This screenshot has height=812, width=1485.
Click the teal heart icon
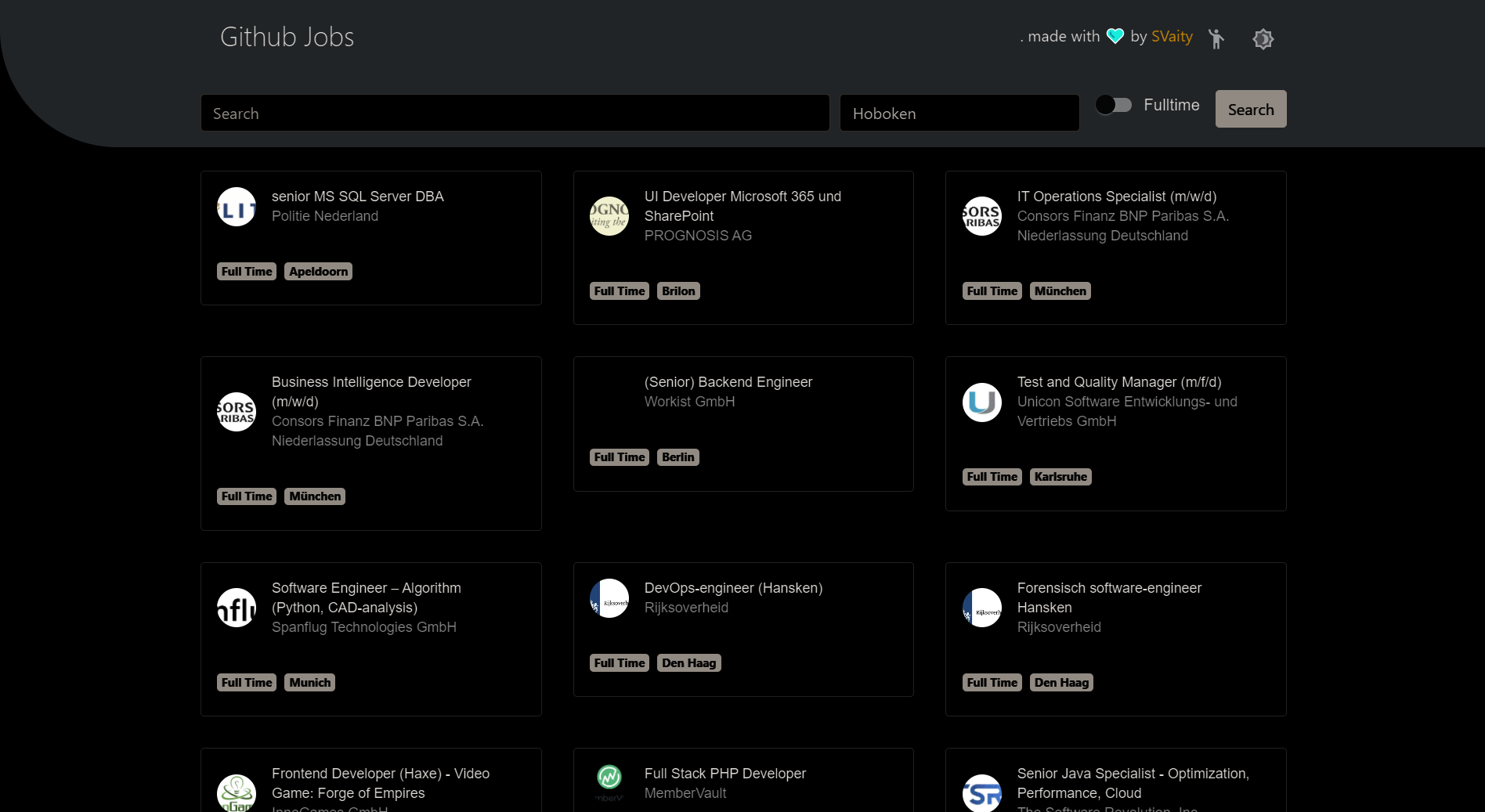(1114, 35)
